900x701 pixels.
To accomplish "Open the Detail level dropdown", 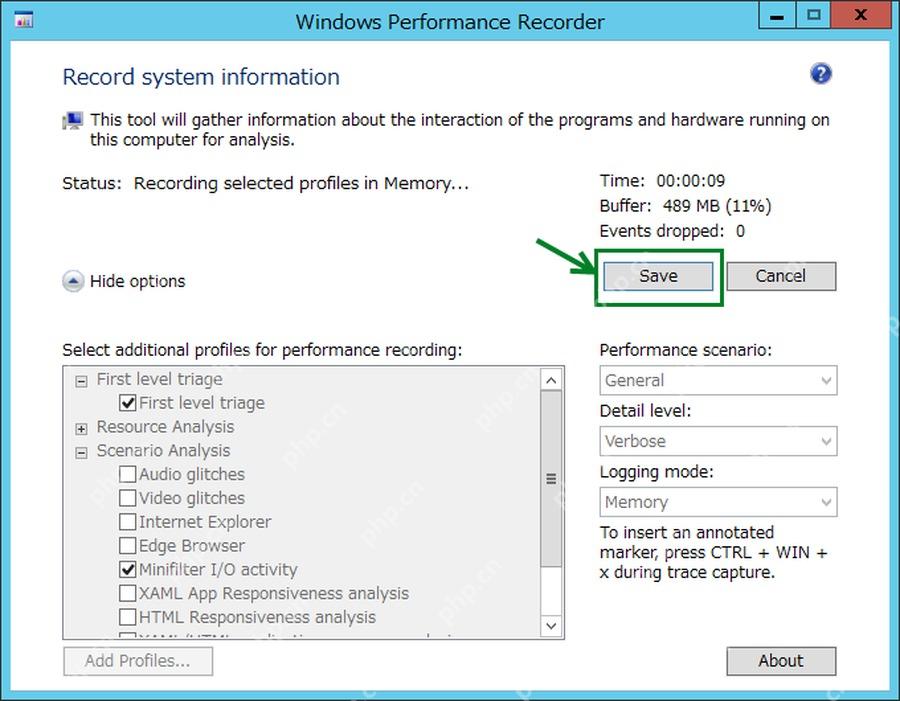I will (x=718, y=441).
